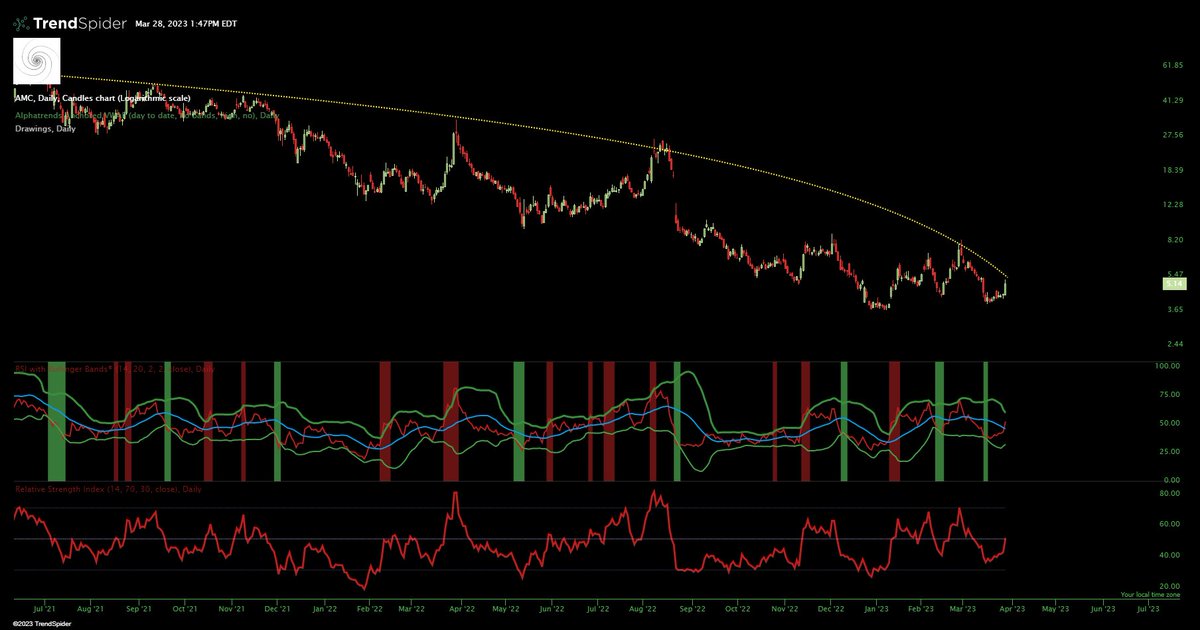Click the 100.00 RSI scale value
The width and height of the screenshot is (1200, 630).
(1166, 366)
